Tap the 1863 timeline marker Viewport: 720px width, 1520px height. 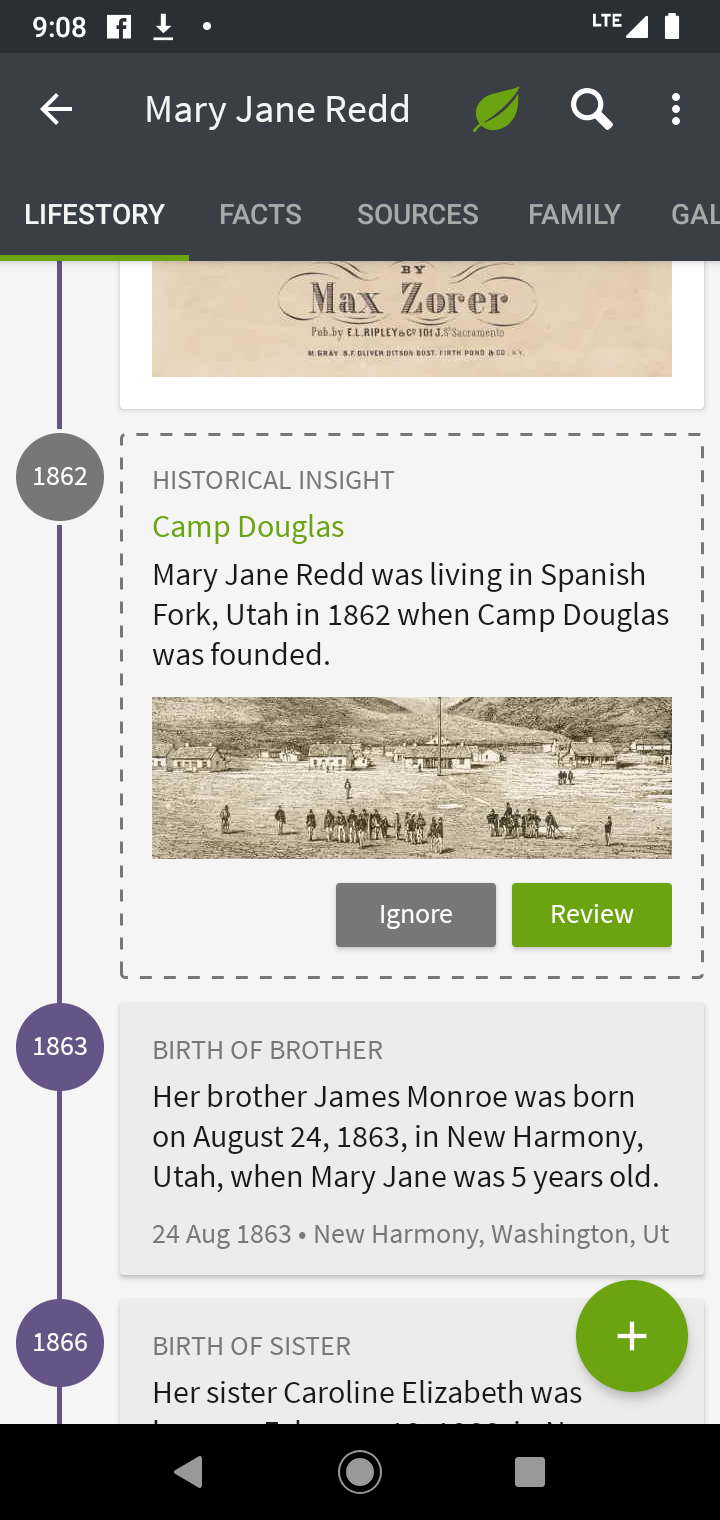click(x=60, y=1047)
